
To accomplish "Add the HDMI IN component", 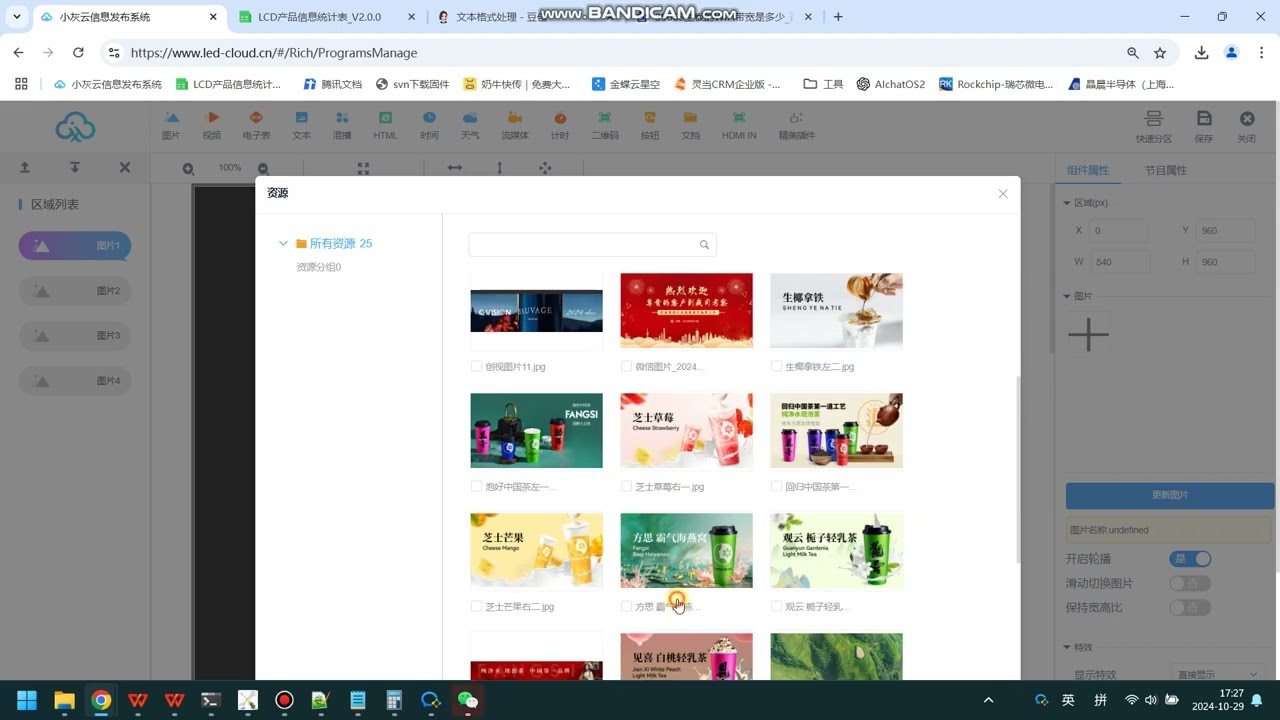I will coord(739,126).
